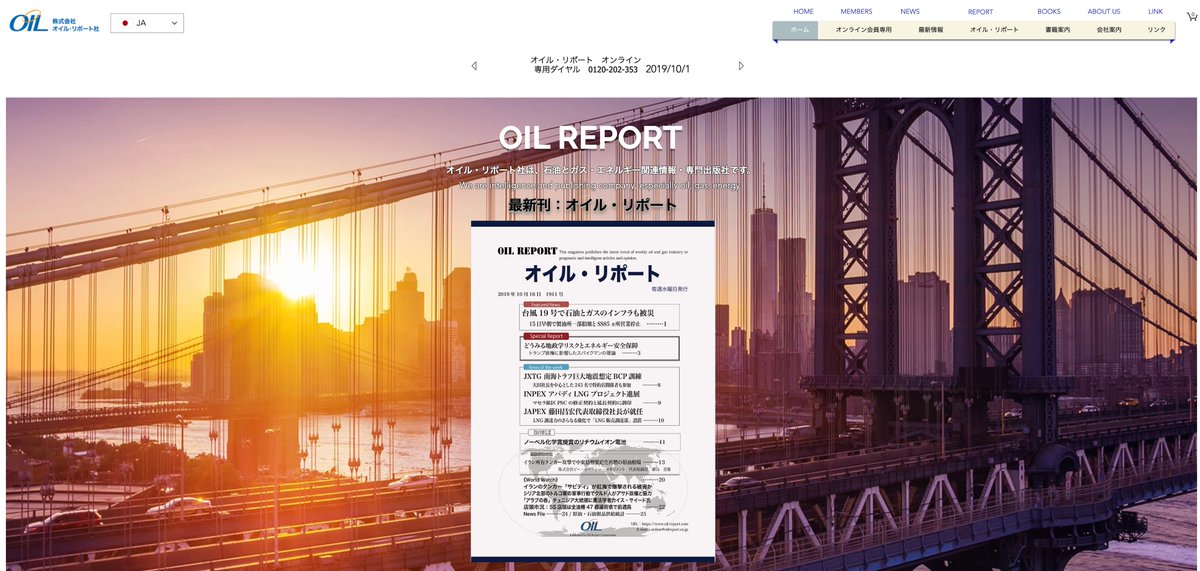Click the OIL REPORT hero title

click(x=591, y=138)
